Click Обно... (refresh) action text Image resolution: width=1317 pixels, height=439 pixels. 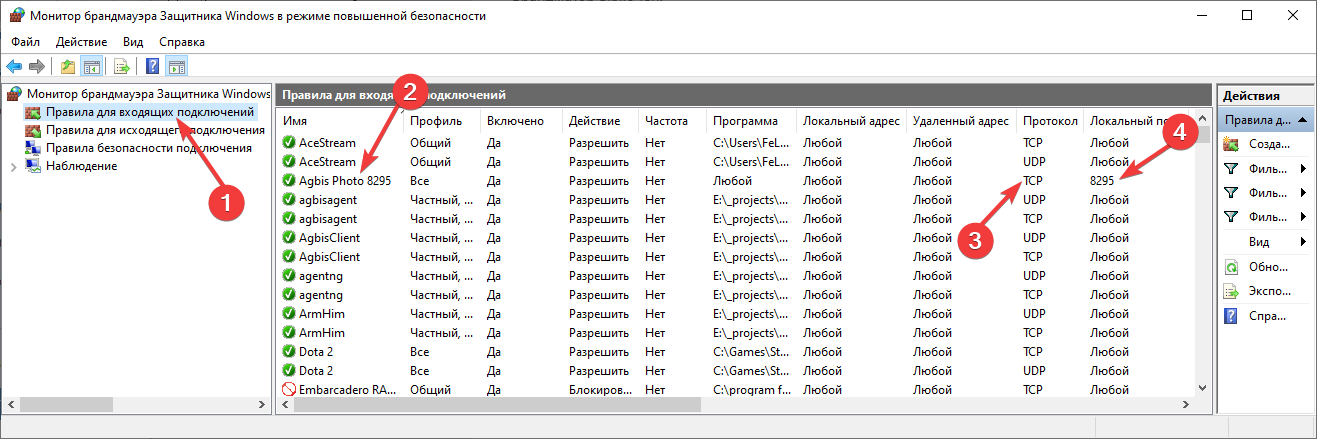1268,267
